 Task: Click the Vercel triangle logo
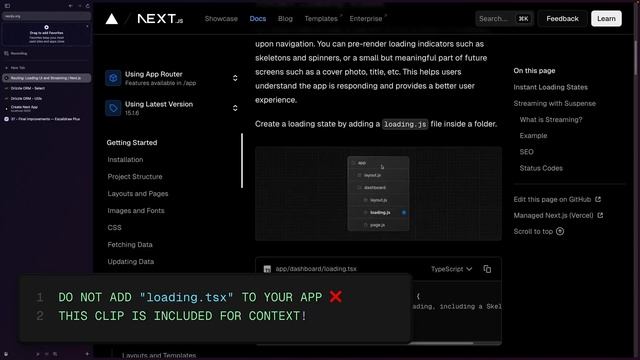[x=111, y=19]
